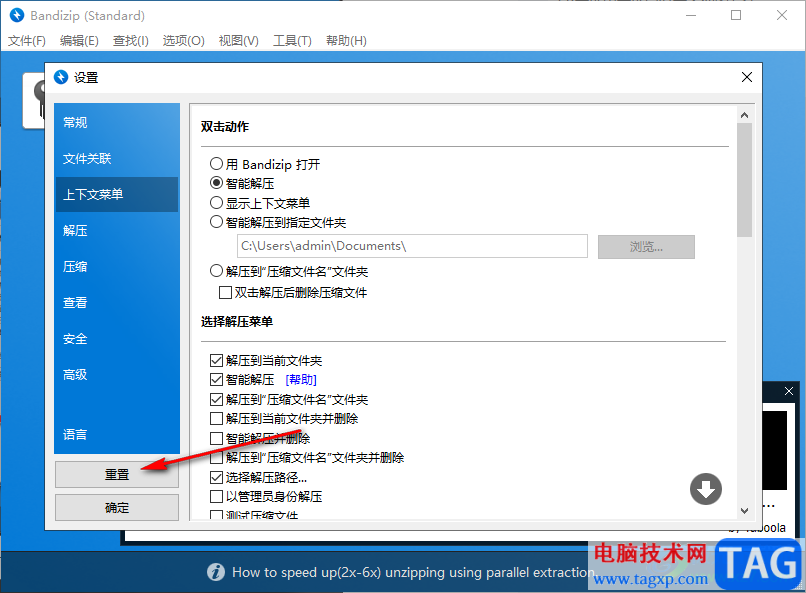Viewport: 806px width, 593px height.
Task: Click the round down-arrow scroll icon
Action: coord(706,489)
